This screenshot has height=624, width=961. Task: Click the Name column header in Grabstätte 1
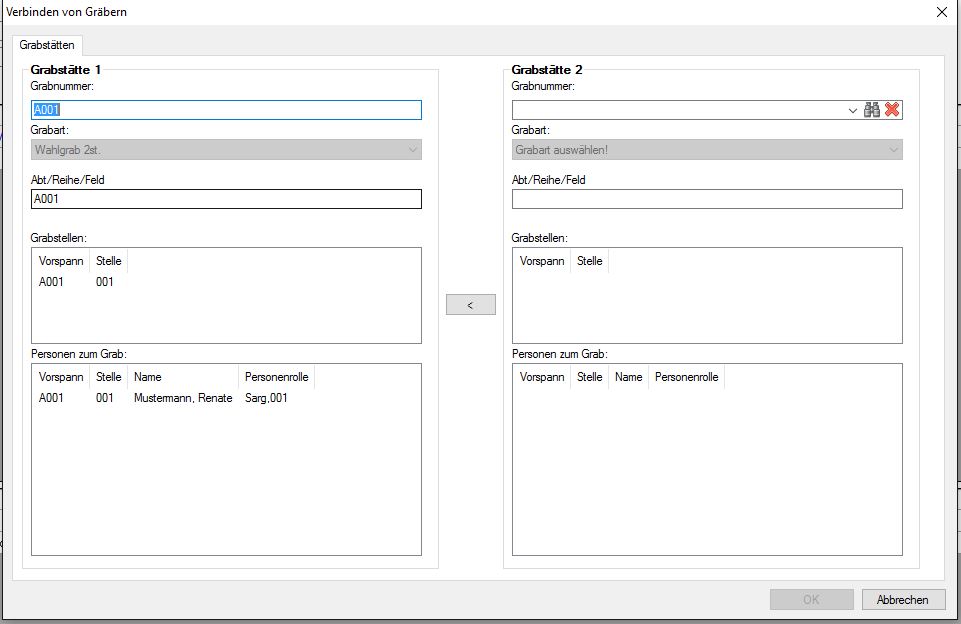point(147,377)
